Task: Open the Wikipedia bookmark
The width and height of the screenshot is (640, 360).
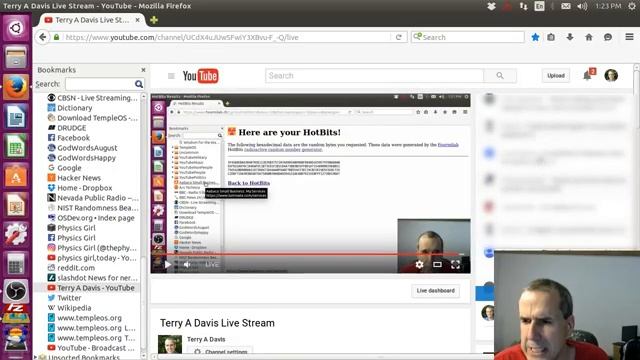Action: pos(69,308)
